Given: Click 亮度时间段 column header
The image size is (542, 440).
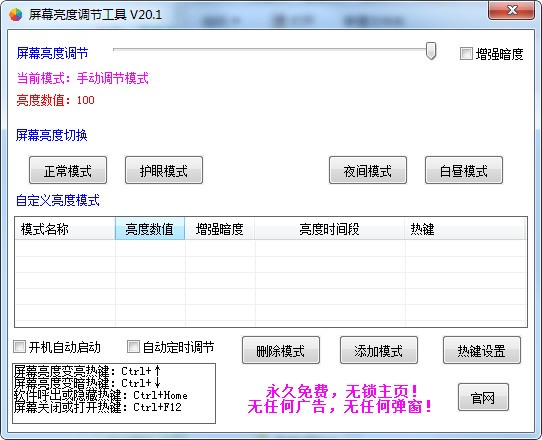Looking at the screenshot, I should [330, 228].
